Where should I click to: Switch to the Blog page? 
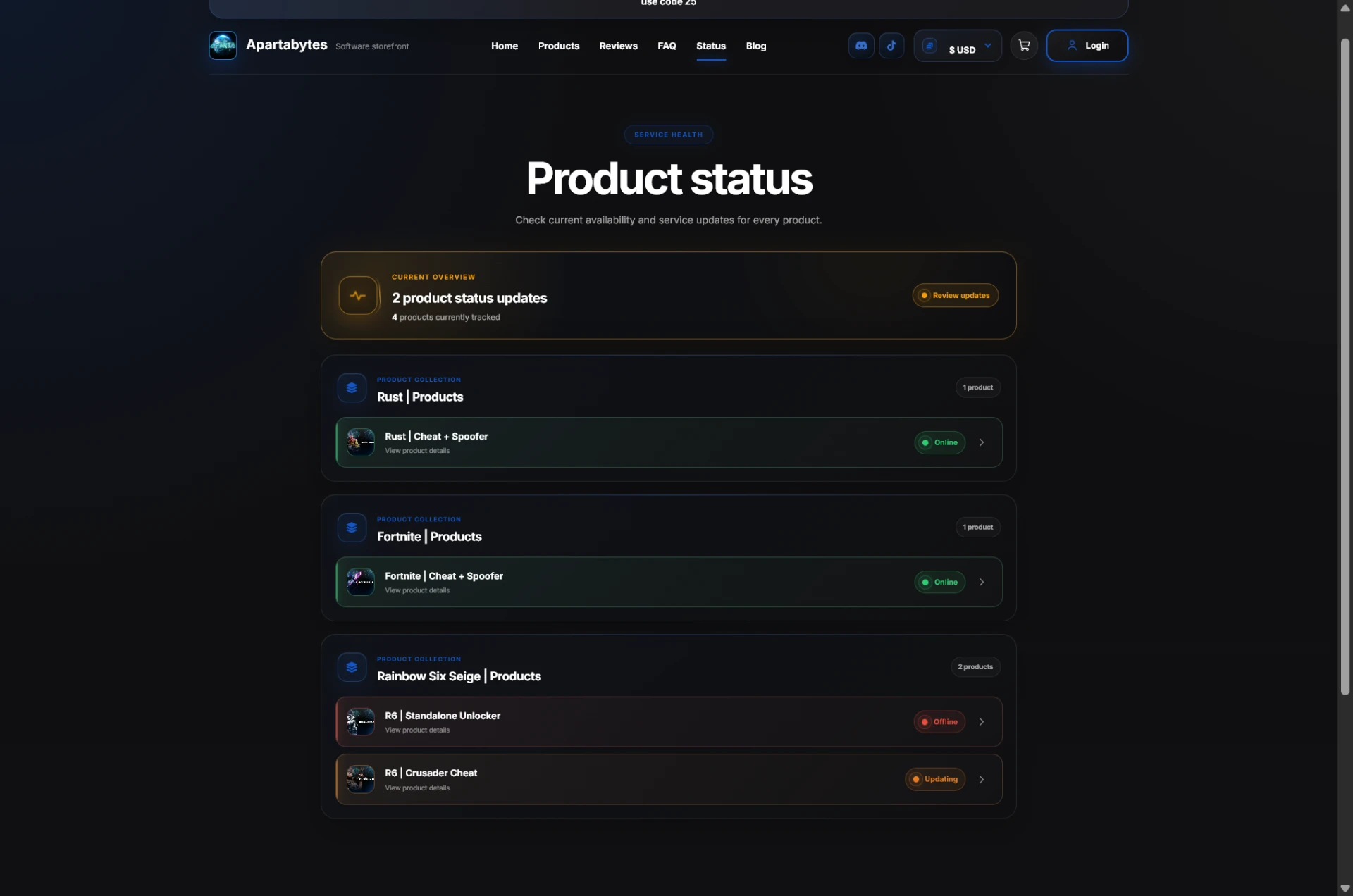(755, 46)
